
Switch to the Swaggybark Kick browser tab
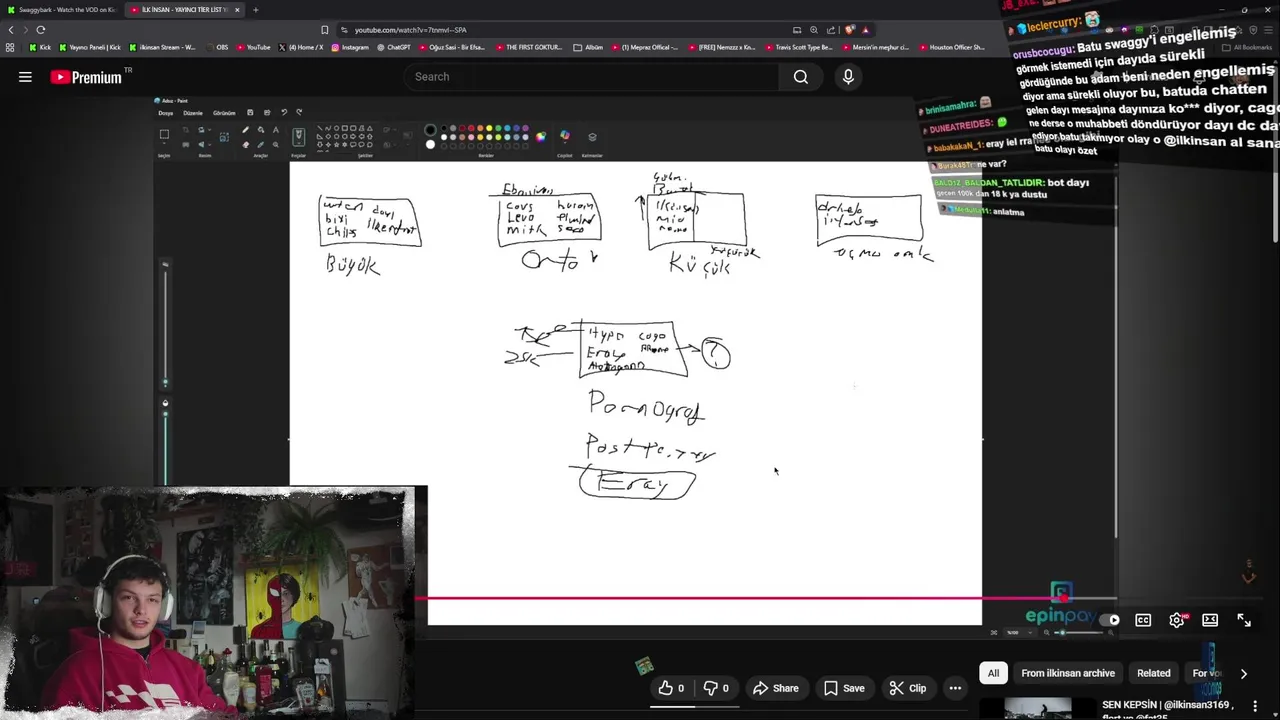point(60,9)
